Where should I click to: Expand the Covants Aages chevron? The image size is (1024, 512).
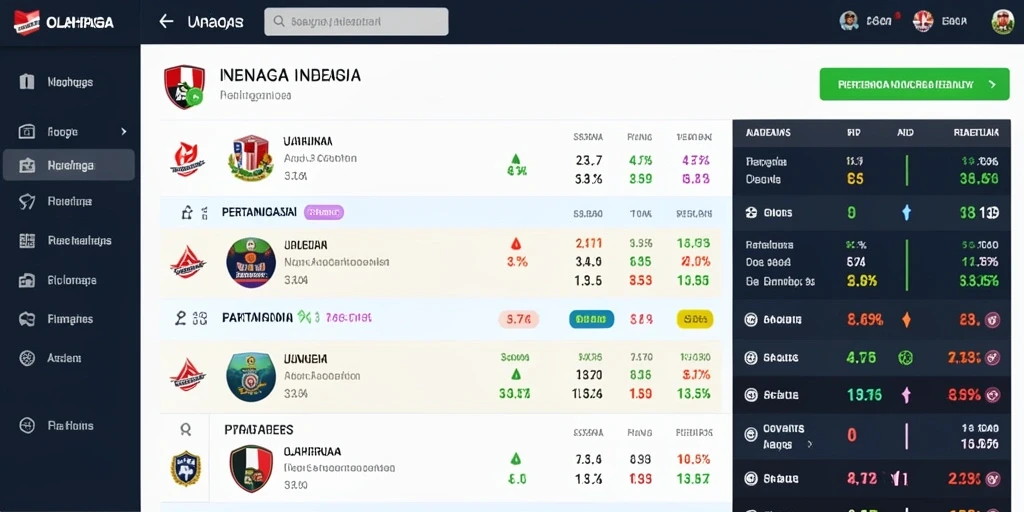click(x=810, y=444)
